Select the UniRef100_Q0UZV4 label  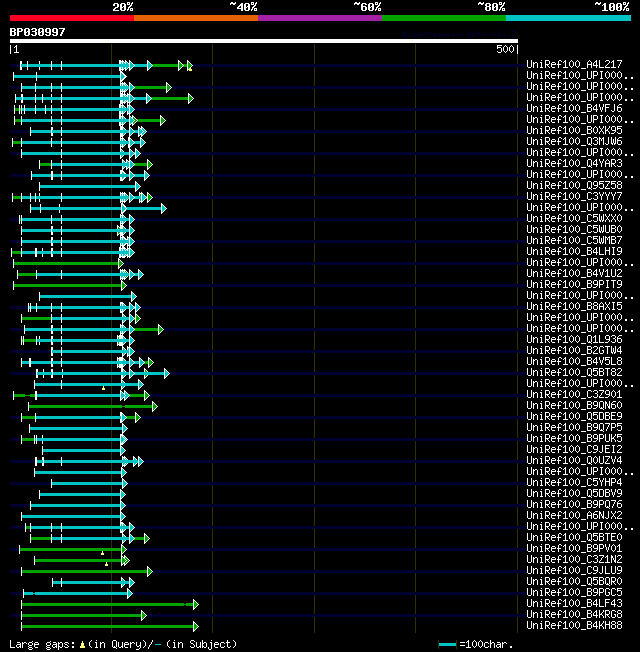tap(574, 460)
